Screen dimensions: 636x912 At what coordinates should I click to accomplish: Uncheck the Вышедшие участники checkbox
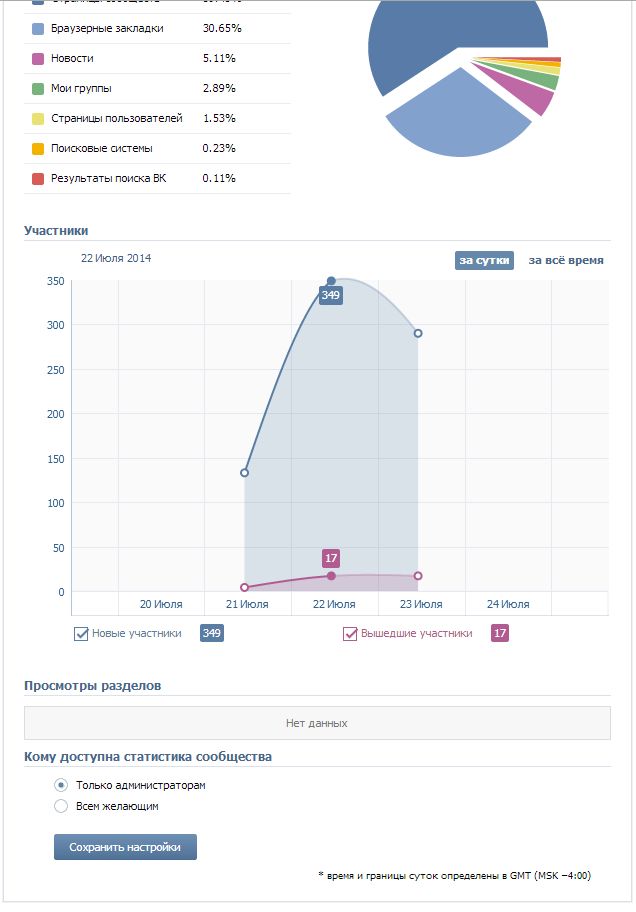coord(350,633)
